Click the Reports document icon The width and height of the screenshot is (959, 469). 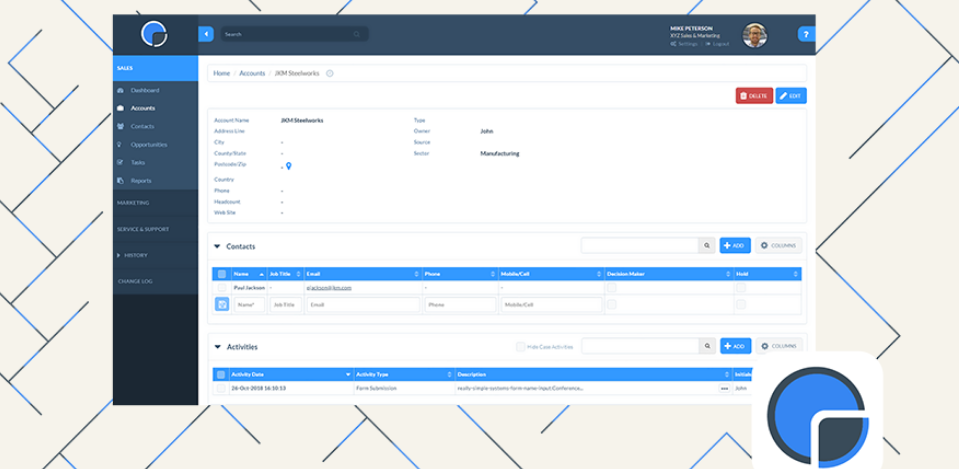pos(120,181)
